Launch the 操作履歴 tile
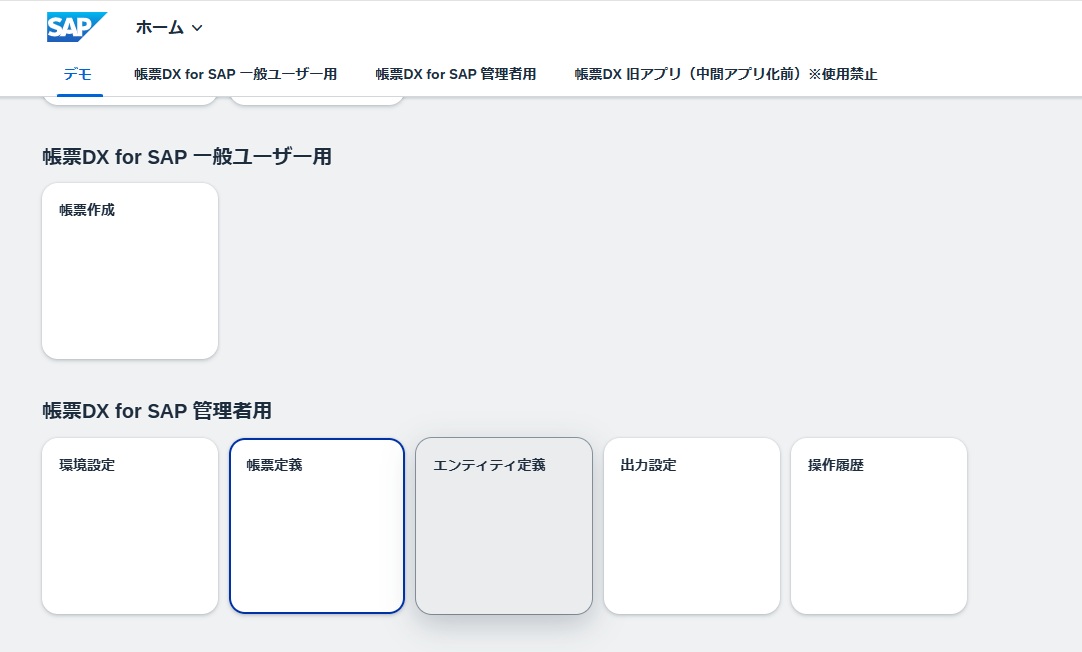Image resolution: width=1082 pixels, height=652 pixels. (x=879, y=526)
